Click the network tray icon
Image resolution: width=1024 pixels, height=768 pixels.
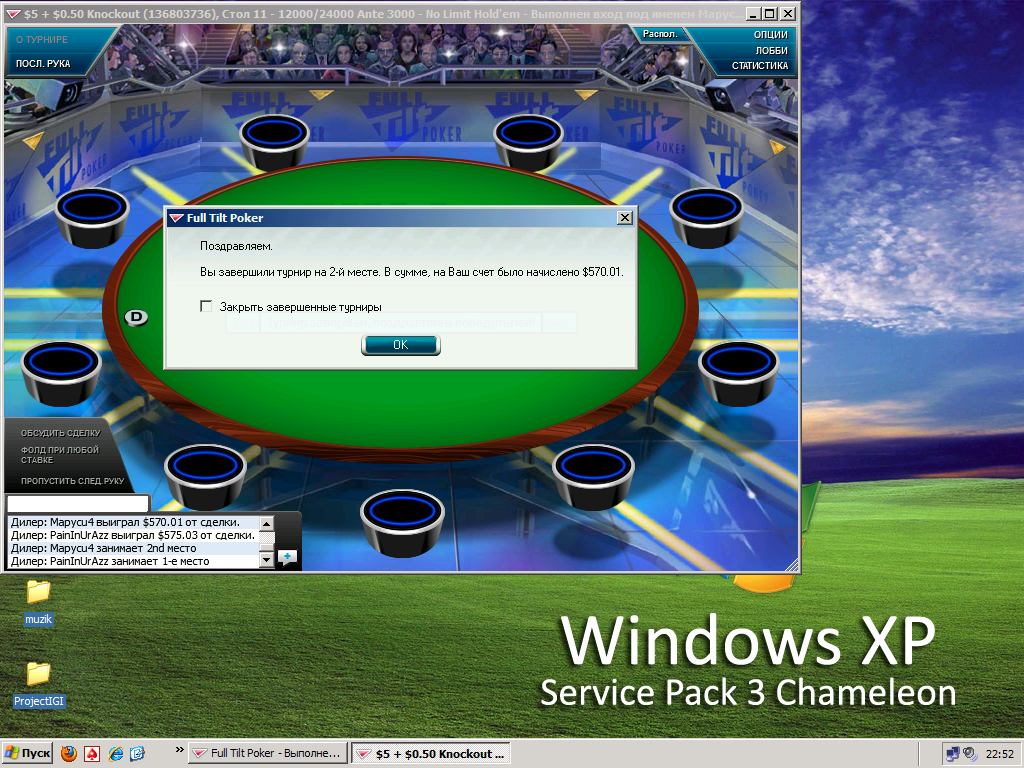tap(953, 754)
